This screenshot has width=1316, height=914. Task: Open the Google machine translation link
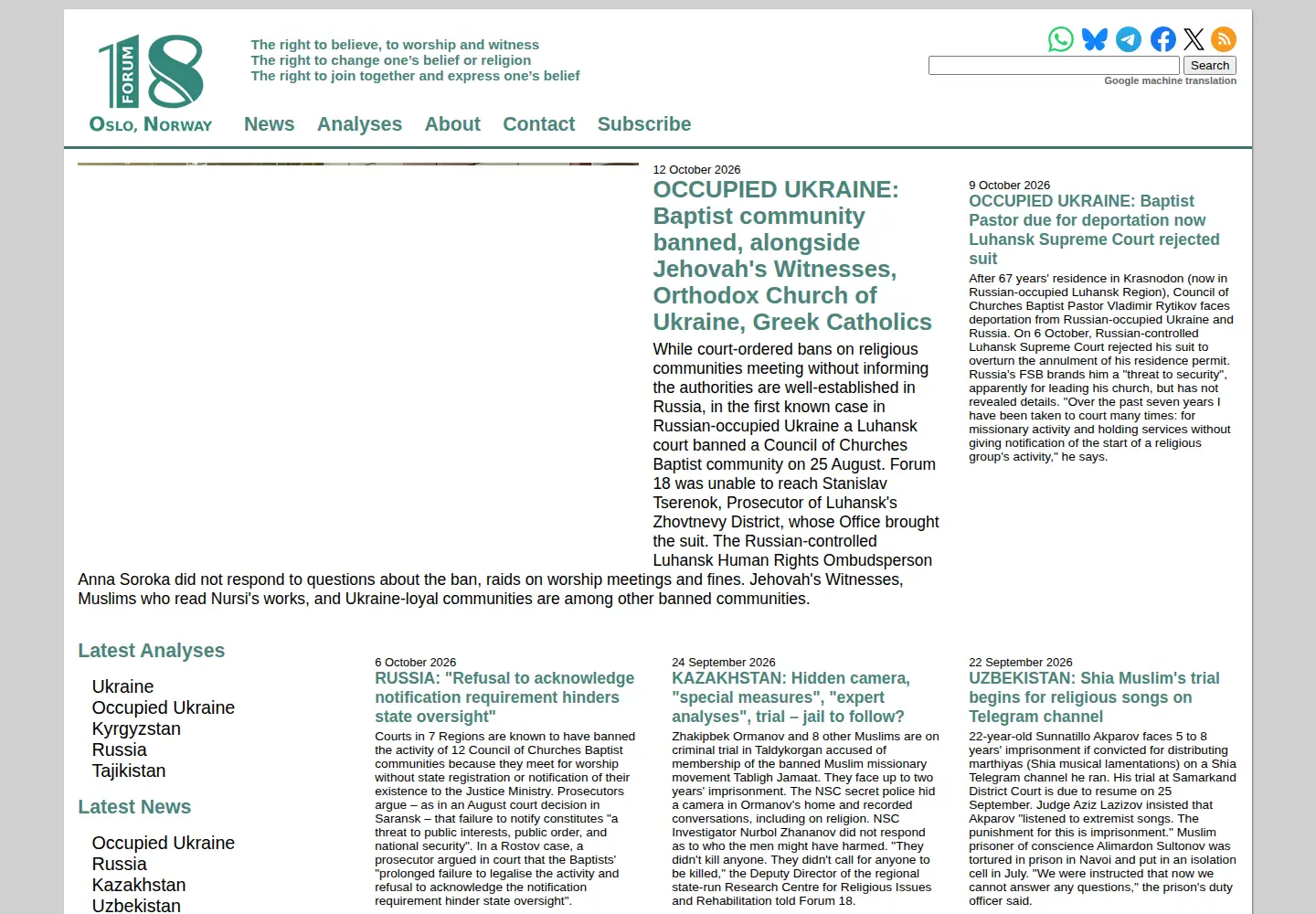click(1170, 81)
